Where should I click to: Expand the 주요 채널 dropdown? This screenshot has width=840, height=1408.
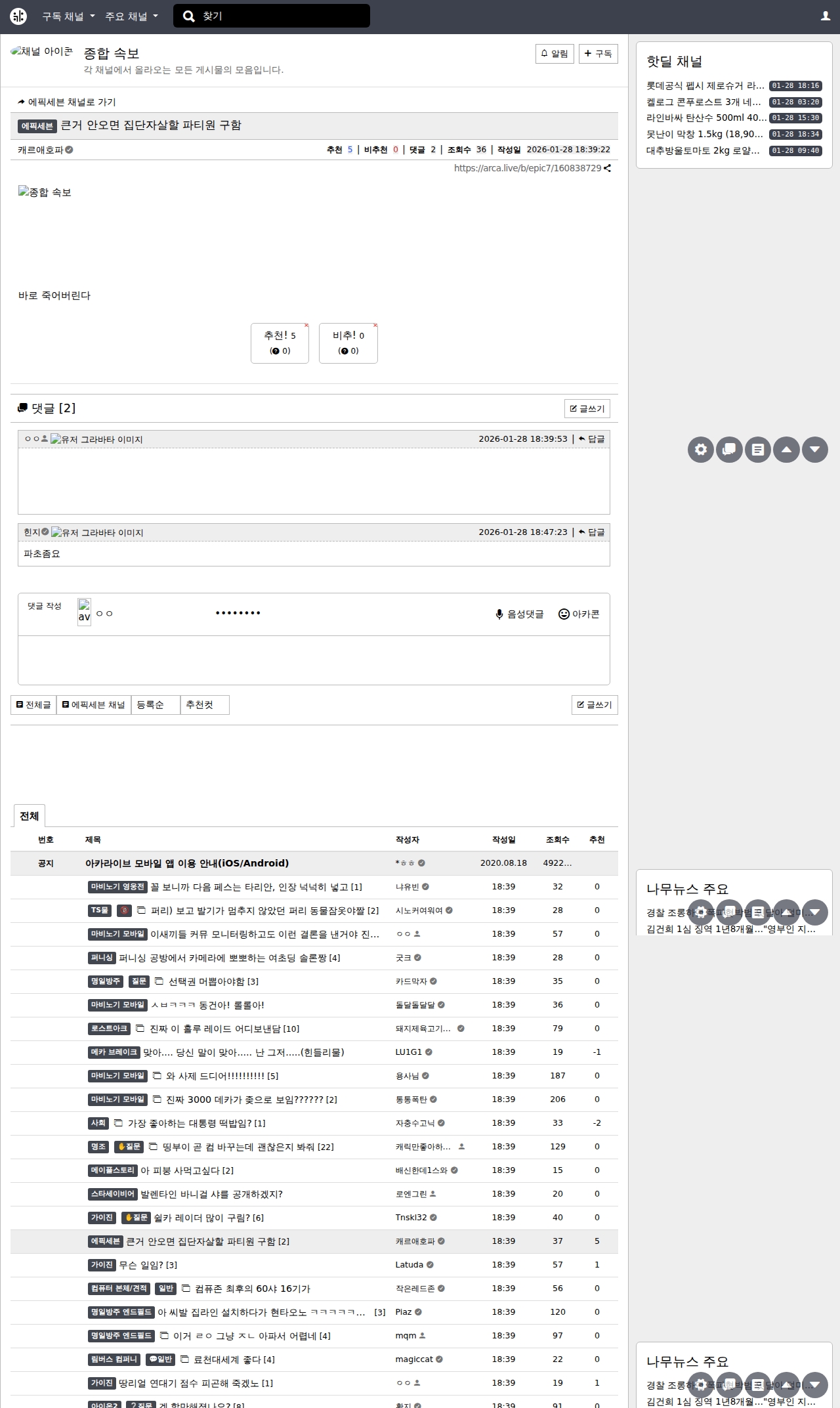(x=132, y=16)
